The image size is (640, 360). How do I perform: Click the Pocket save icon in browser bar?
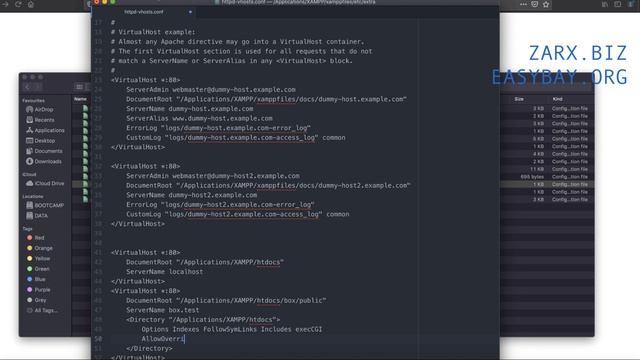[534, 4]
